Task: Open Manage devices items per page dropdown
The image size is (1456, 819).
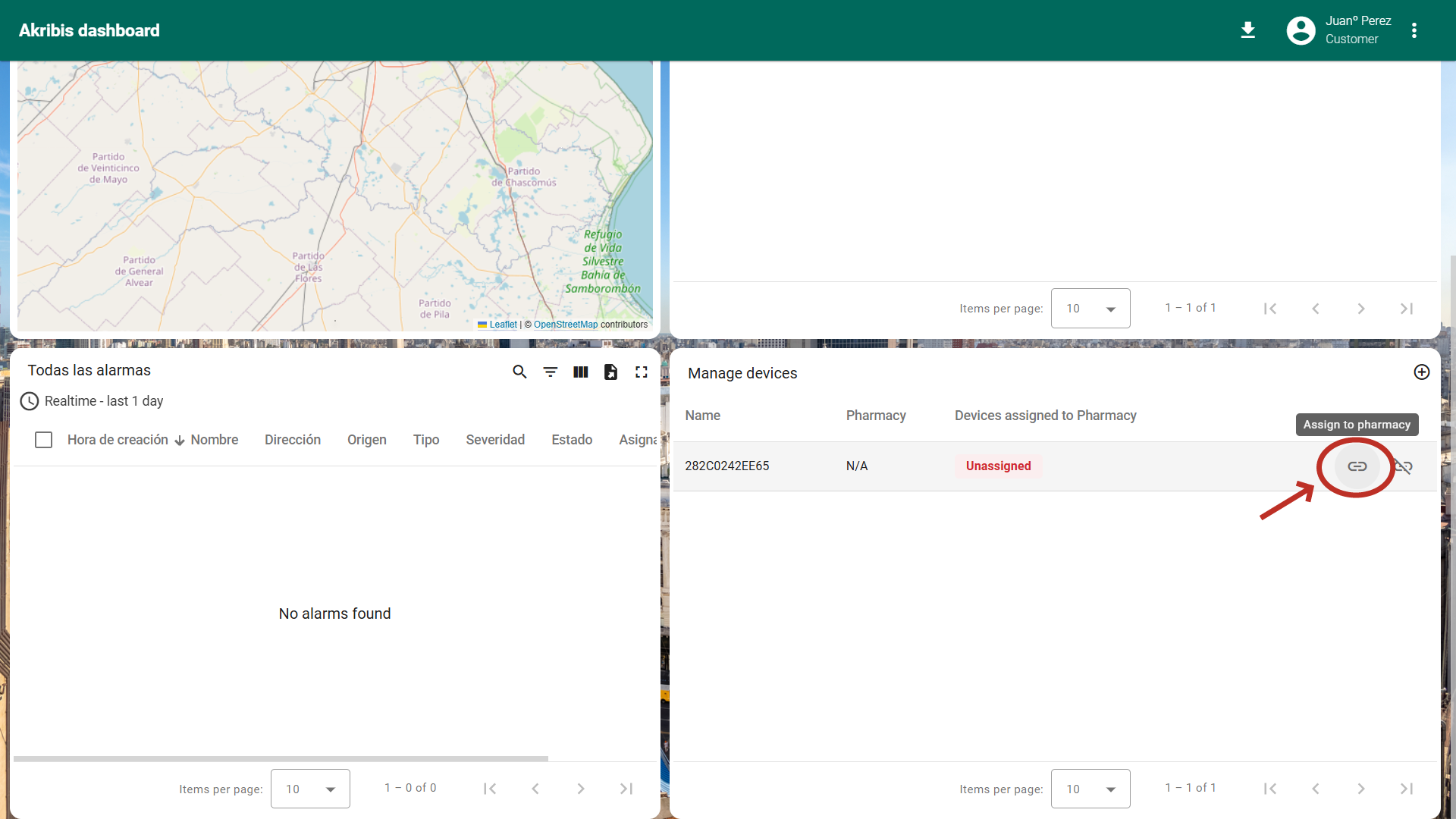Action: (x=1090, y=789)
